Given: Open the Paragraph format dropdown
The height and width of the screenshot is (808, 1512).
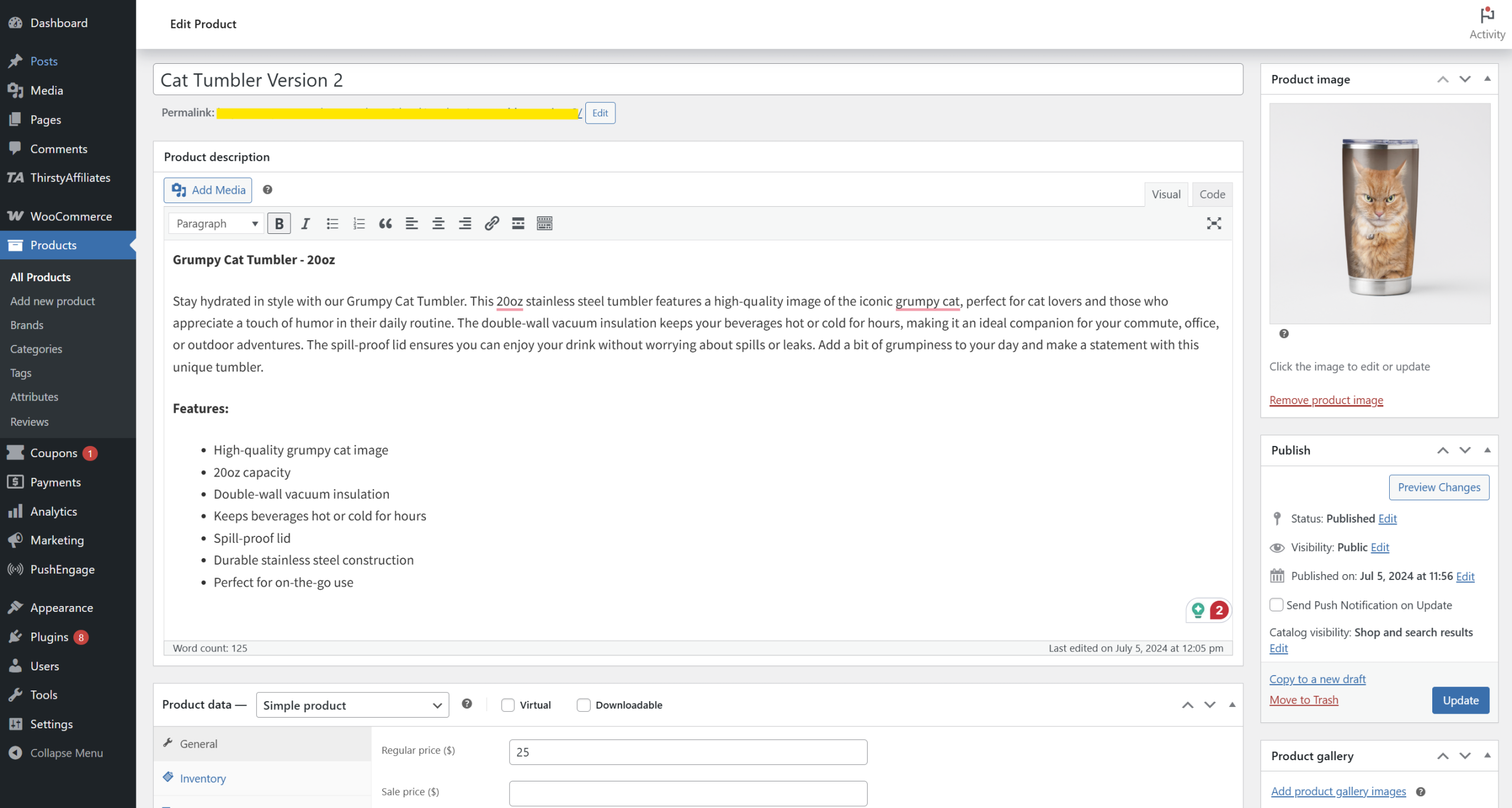Looking at the screenshot, I should 216,223.
